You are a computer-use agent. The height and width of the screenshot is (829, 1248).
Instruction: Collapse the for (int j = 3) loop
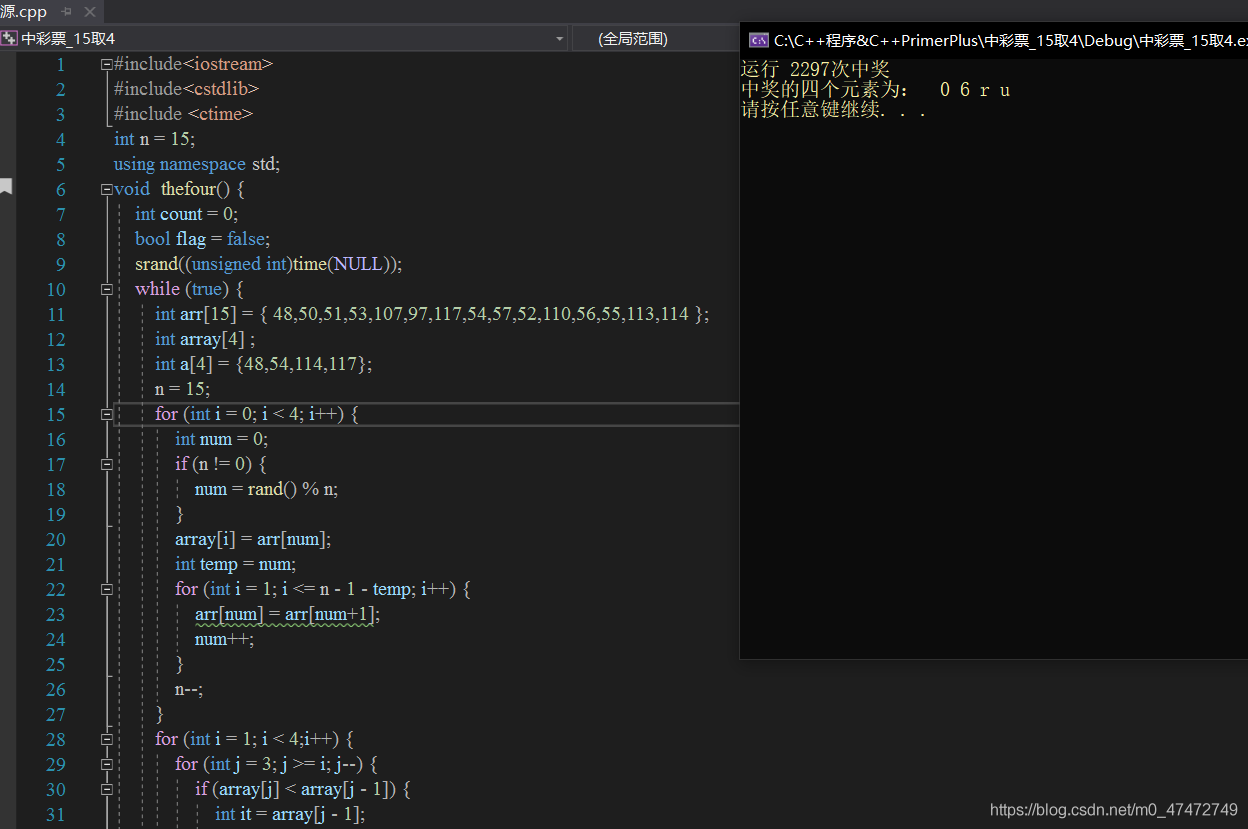click(x=107, y=764)
